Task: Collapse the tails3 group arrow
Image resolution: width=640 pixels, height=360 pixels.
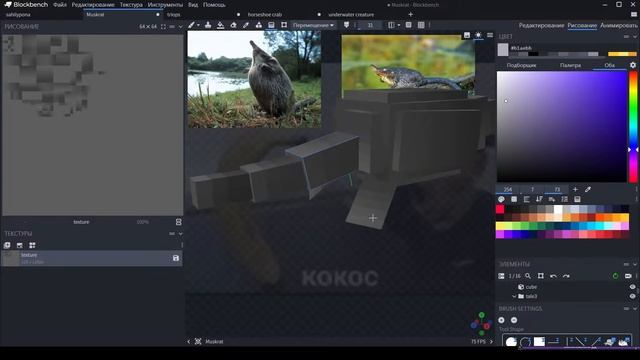Action: coord(514,296)
